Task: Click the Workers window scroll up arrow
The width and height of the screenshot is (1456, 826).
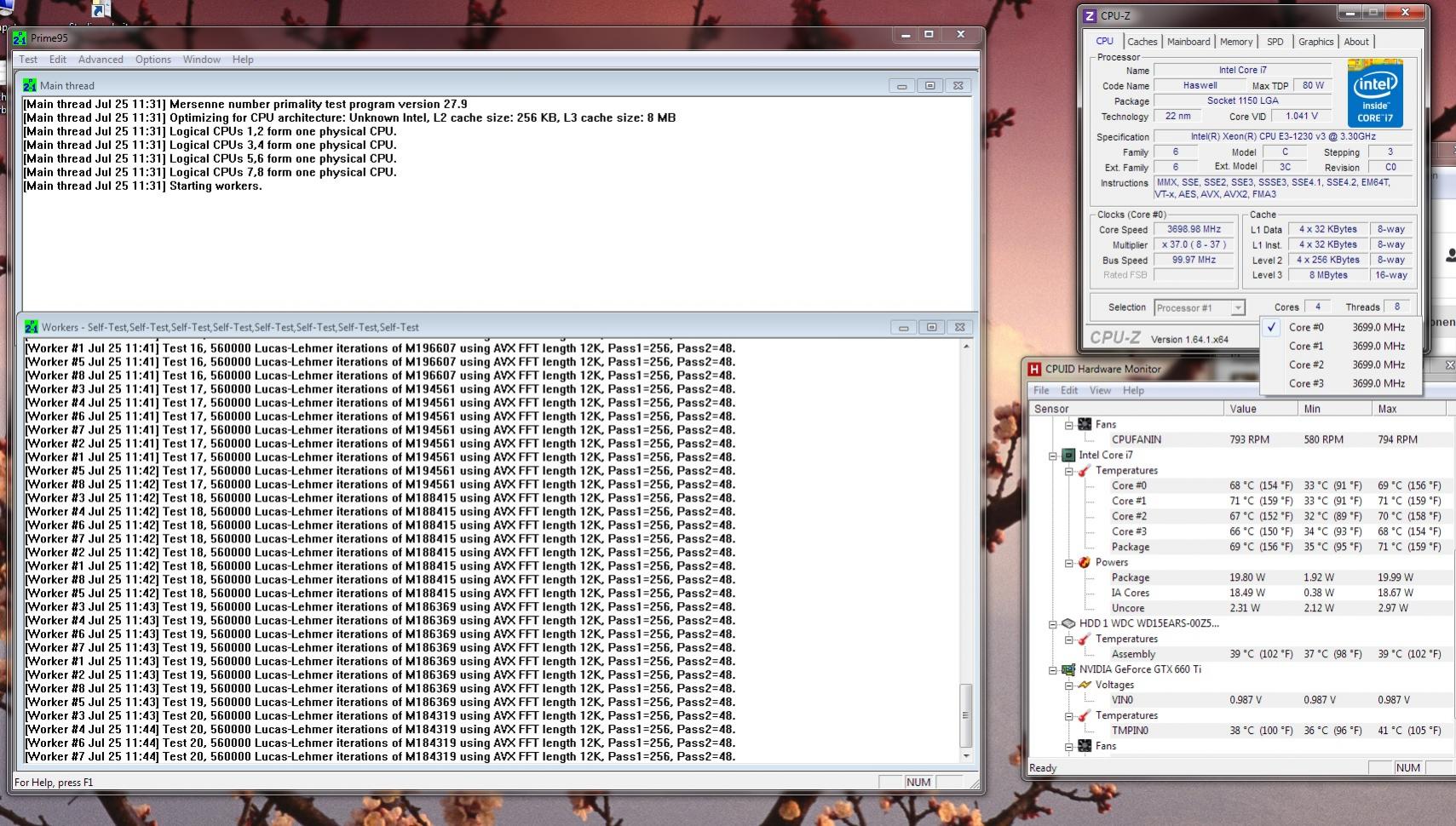Action: coord(966,347)
